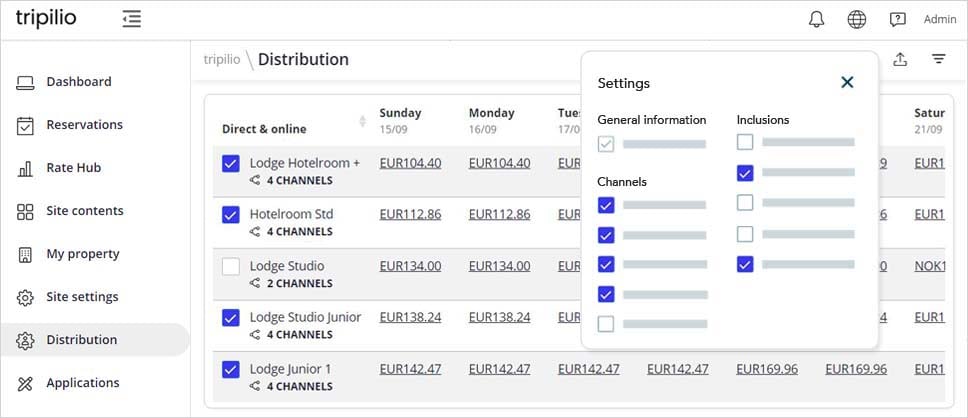
Task: Check the Lodge Studio row checkbox
Action: [231, 266]
